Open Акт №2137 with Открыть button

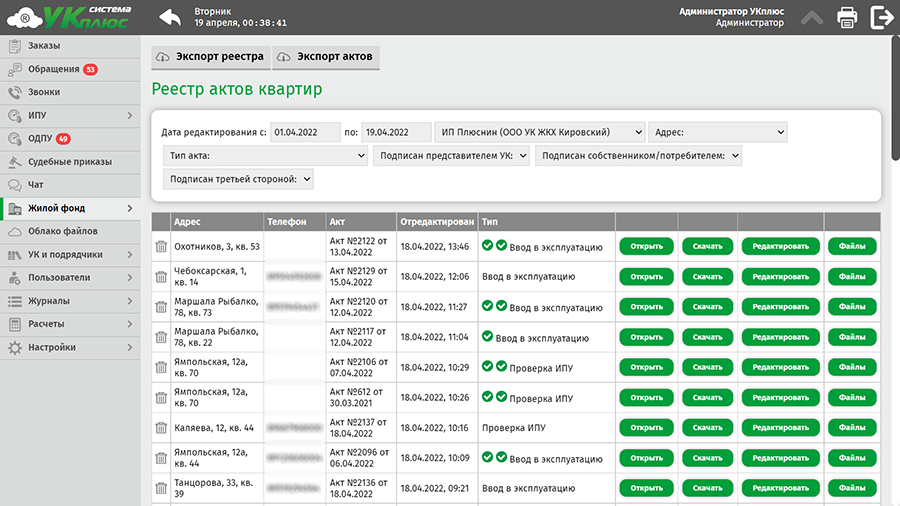pyautogui.click(x=646, y=427)
